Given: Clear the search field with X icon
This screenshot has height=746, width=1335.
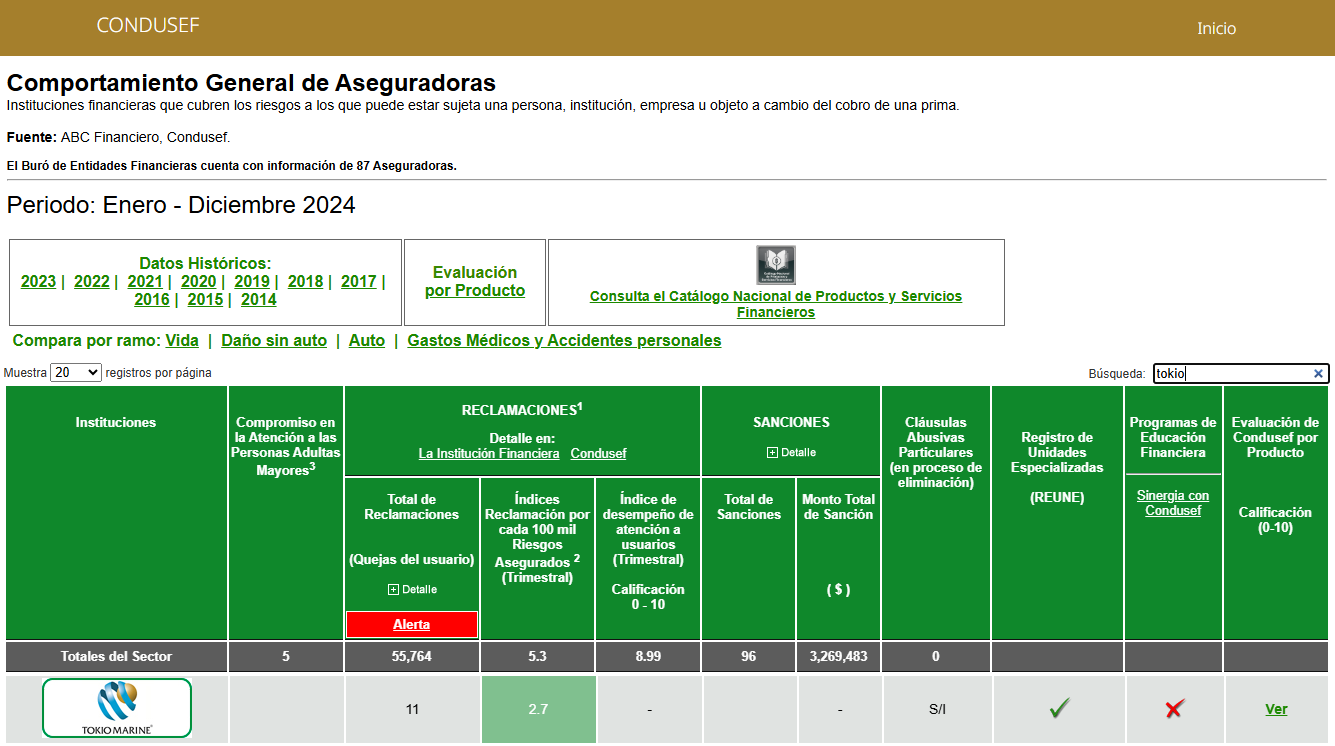Looking at the screenshot, I should pyautogui.click(x=1318, y=374).
